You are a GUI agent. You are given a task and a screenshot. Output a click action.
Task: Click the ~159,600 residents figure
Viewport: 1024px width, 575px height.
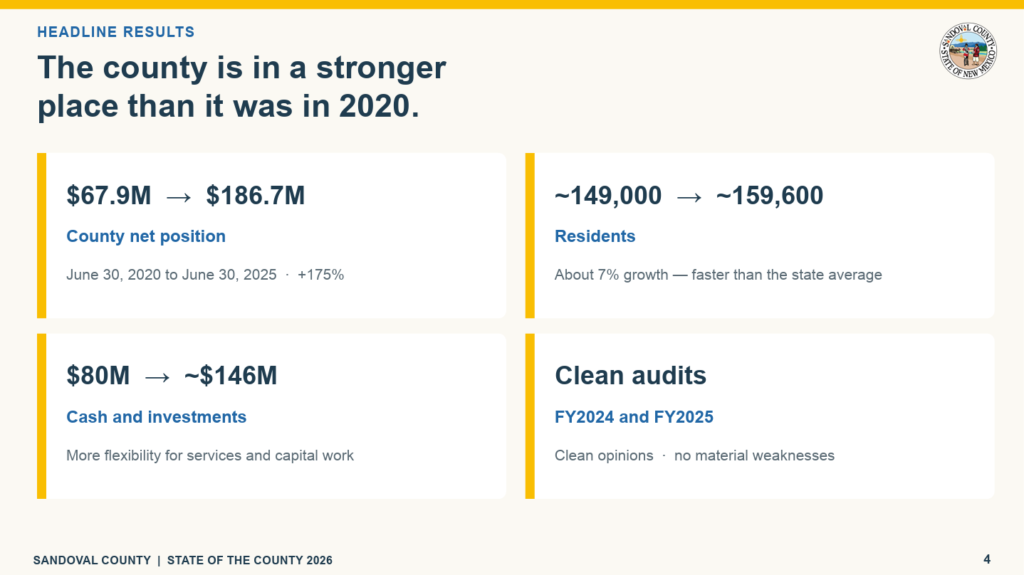pyautogui.click(x=769, y=195)
